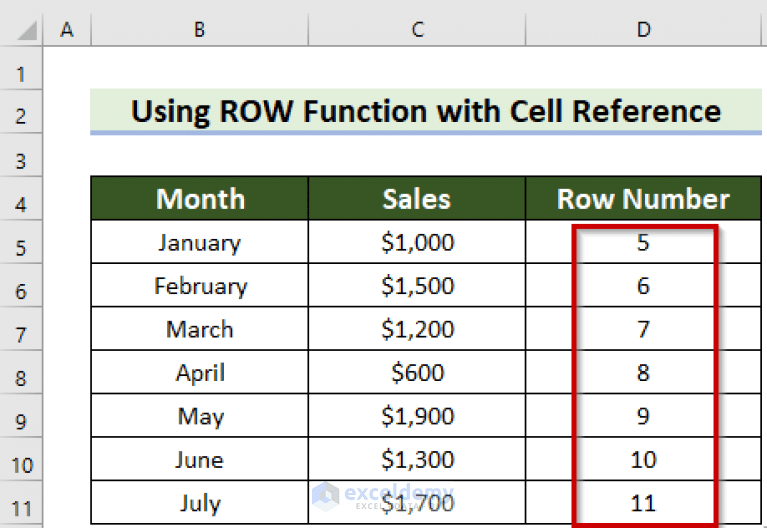Select row 7 header
The width and height of the screenshot is (767, 528).
pyautogui.click(x=21, y=328)
